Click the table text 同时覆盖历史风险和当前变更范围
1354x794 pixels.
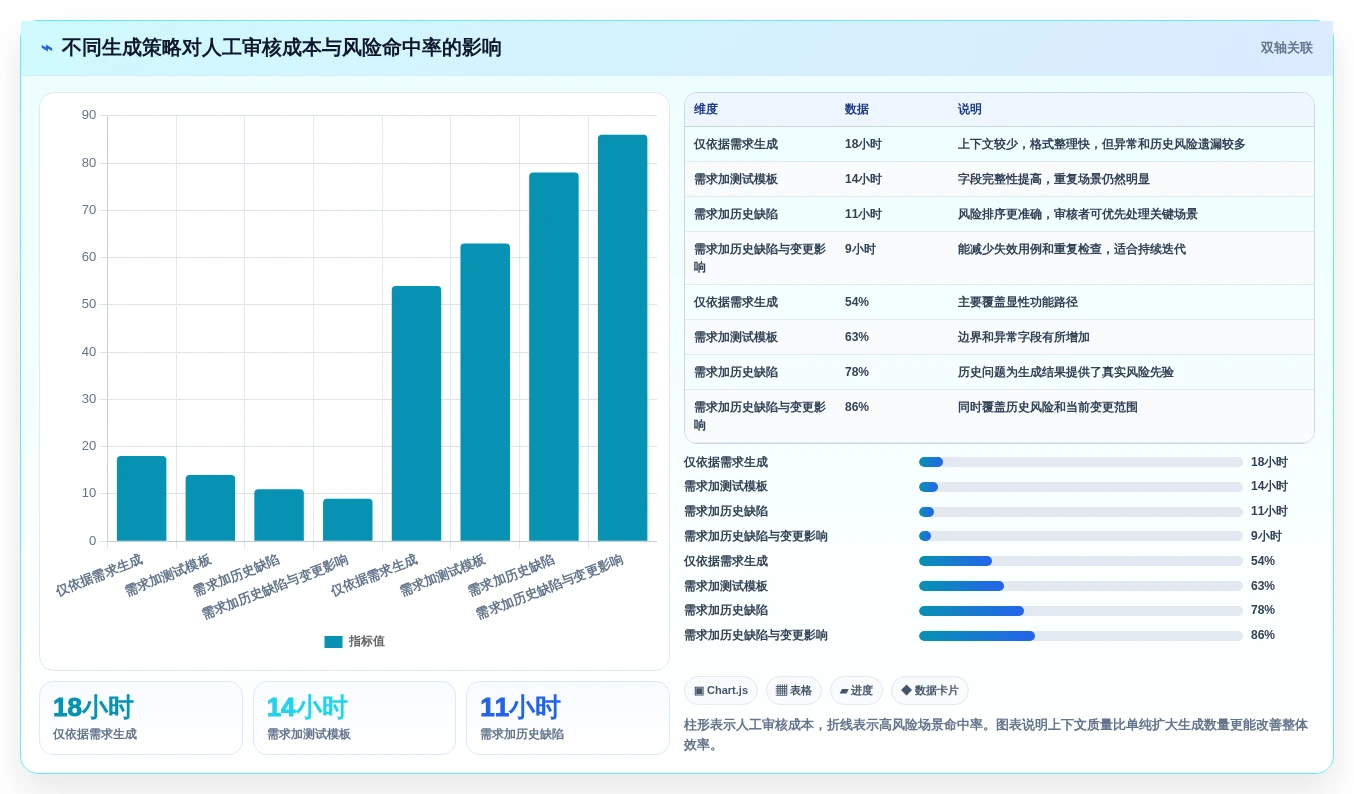click(x=1048, y=407)
